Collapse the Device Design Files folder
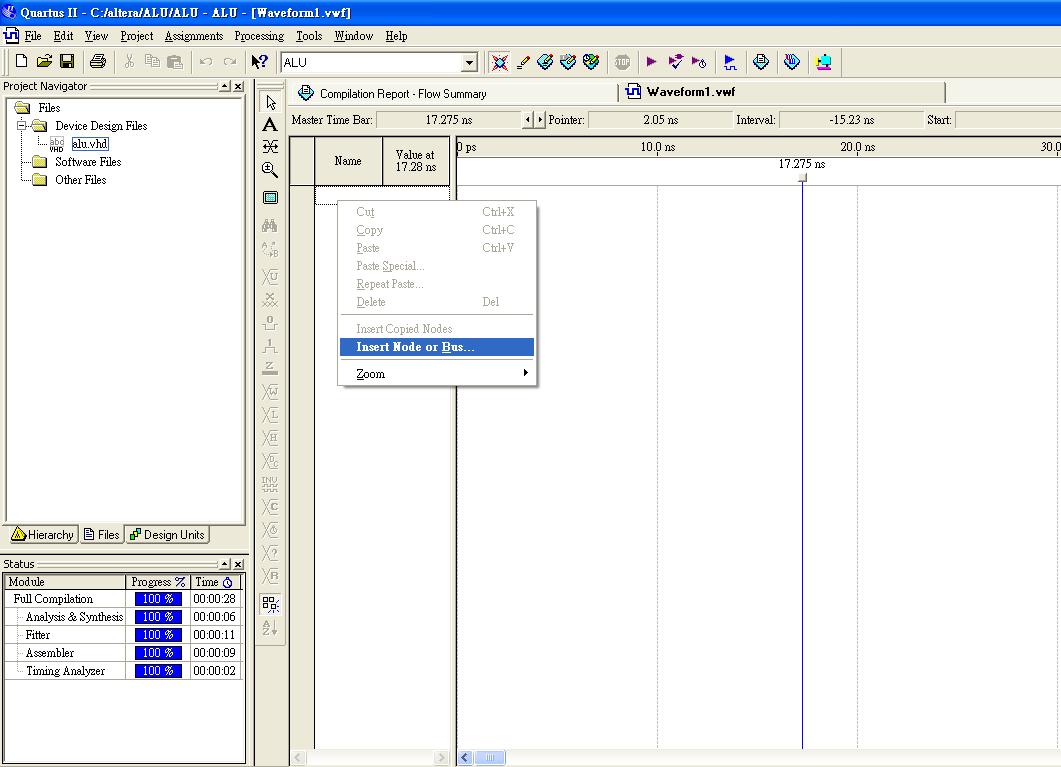 (x=21, y=126)
